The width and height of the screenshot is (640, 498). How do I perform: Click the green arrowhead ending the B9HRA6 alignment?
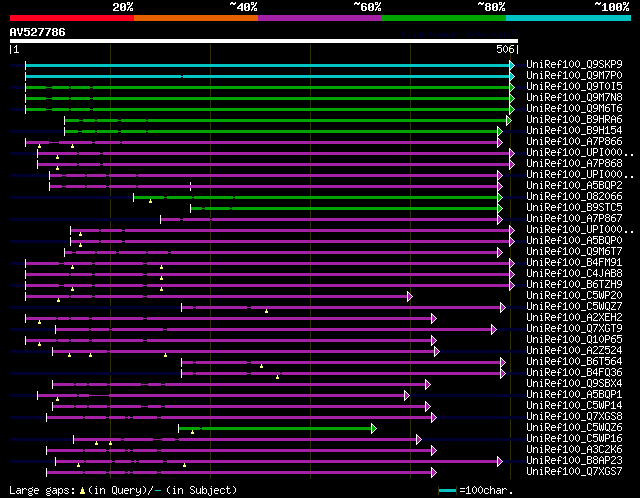point(512,120)
